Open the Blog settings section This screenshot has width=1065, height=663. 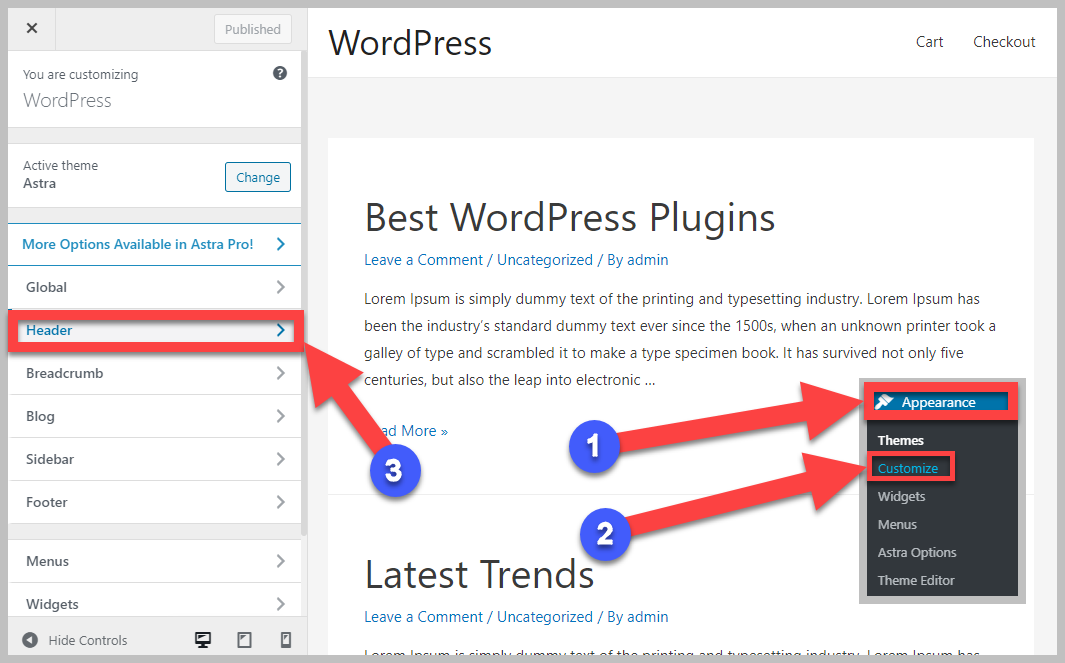[154, 416]
